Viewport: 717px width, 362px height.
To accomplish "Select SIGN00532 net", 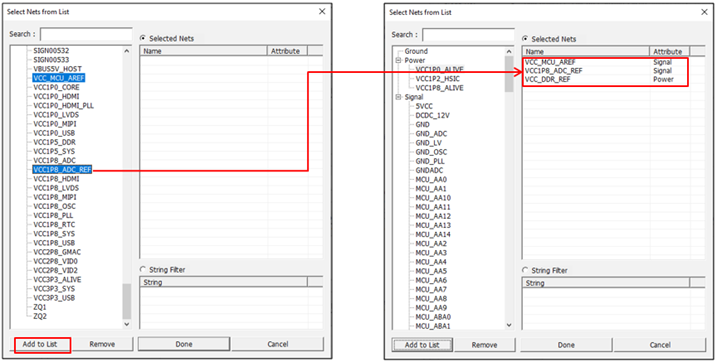I will [x=51, y=50].
